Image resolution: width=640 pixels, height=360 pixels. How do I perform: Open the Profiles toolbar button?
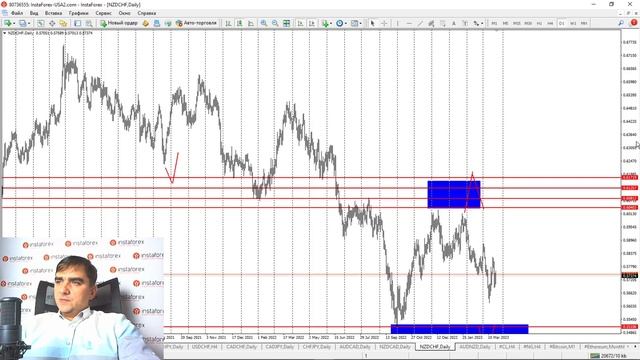pyautogui.click(x=24, y=23)
